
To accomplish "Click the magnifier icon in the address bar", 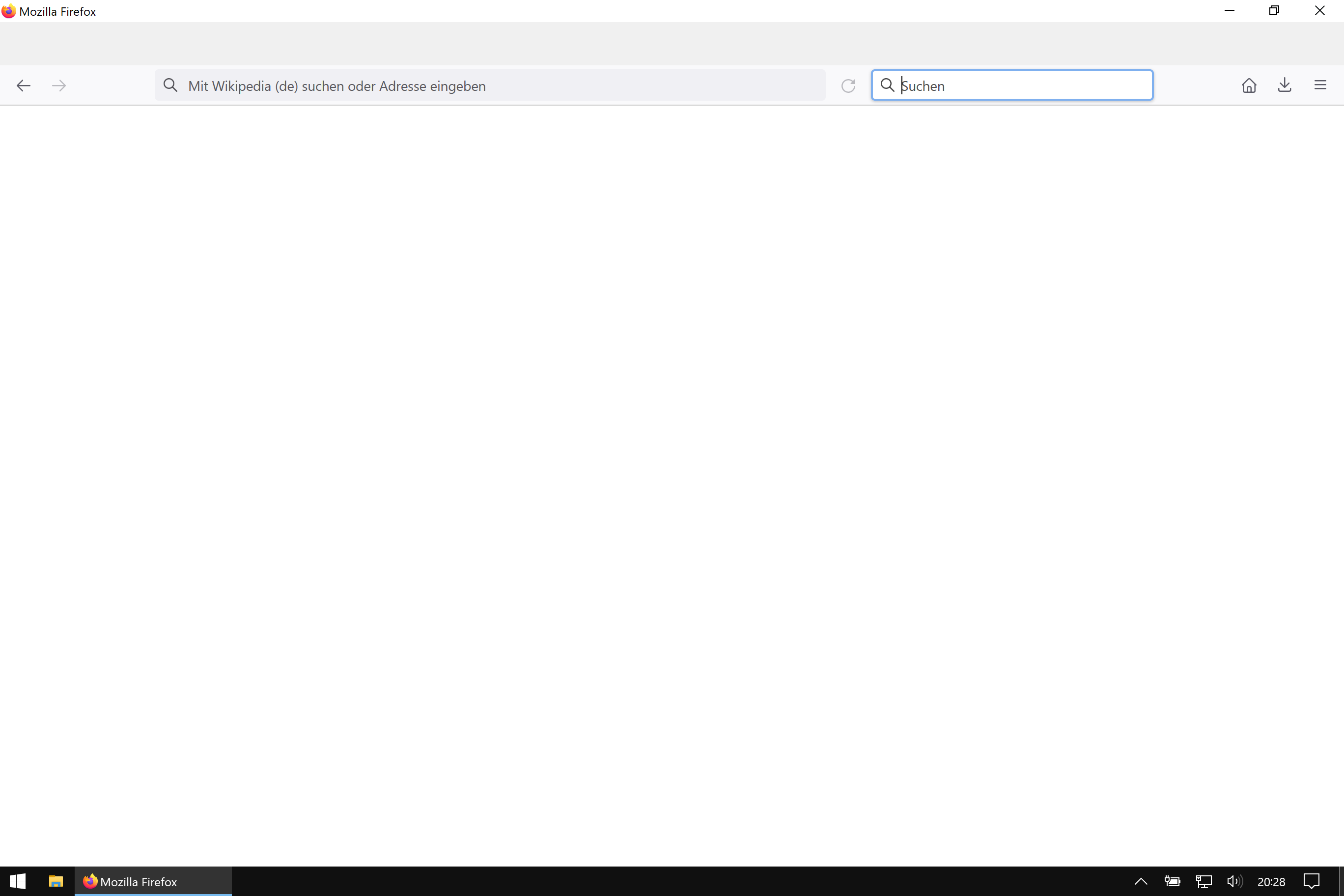I will 170,85.
